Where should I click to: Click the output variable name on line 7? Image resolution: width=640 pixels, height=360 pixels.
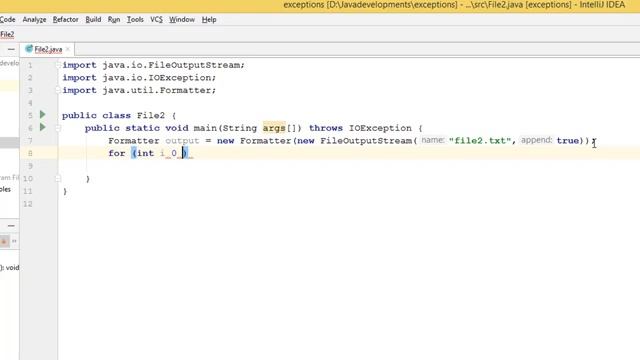(182, 141)
